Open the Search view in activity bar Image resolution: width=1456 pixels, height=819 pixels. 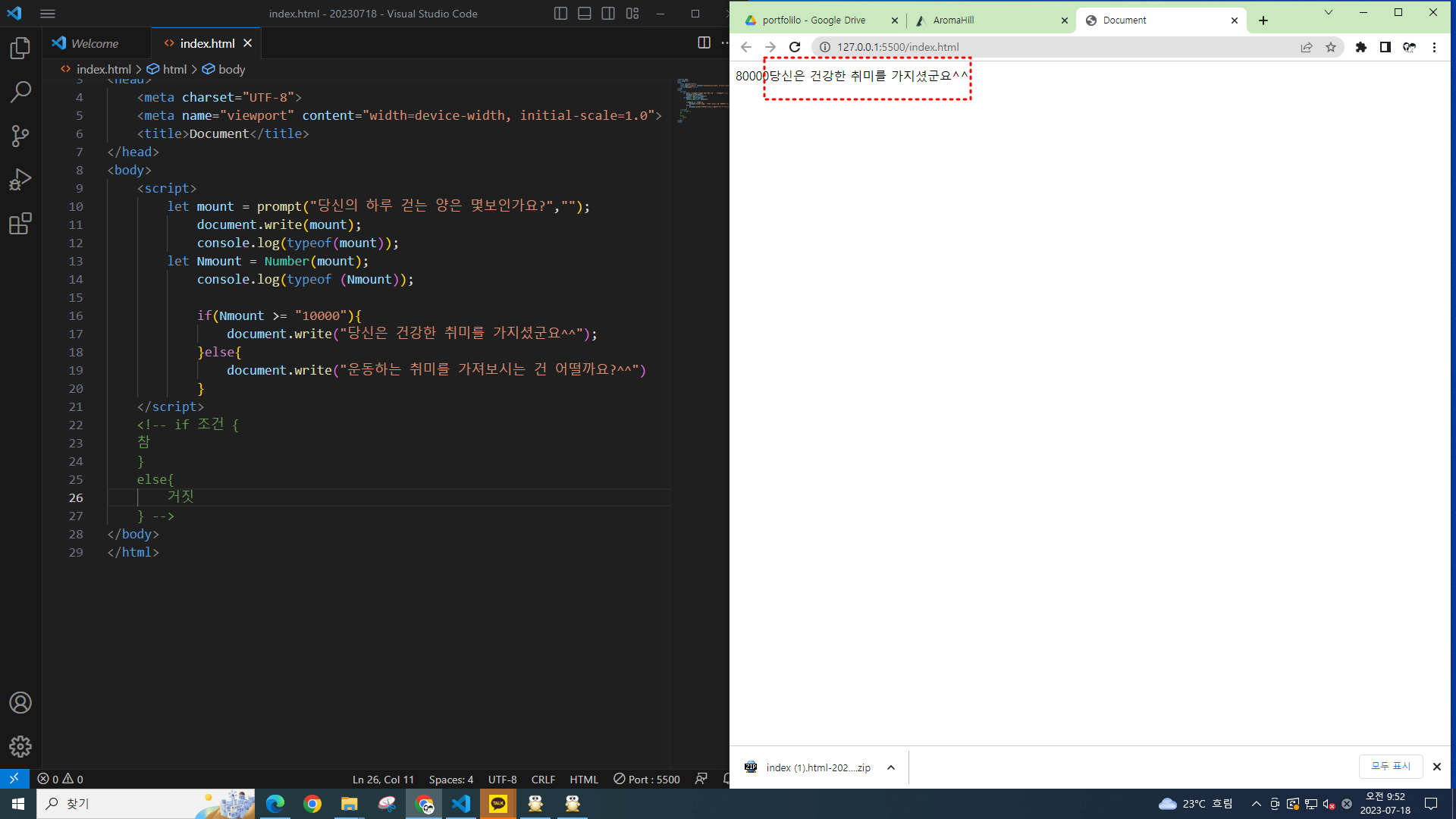(20, 93)
